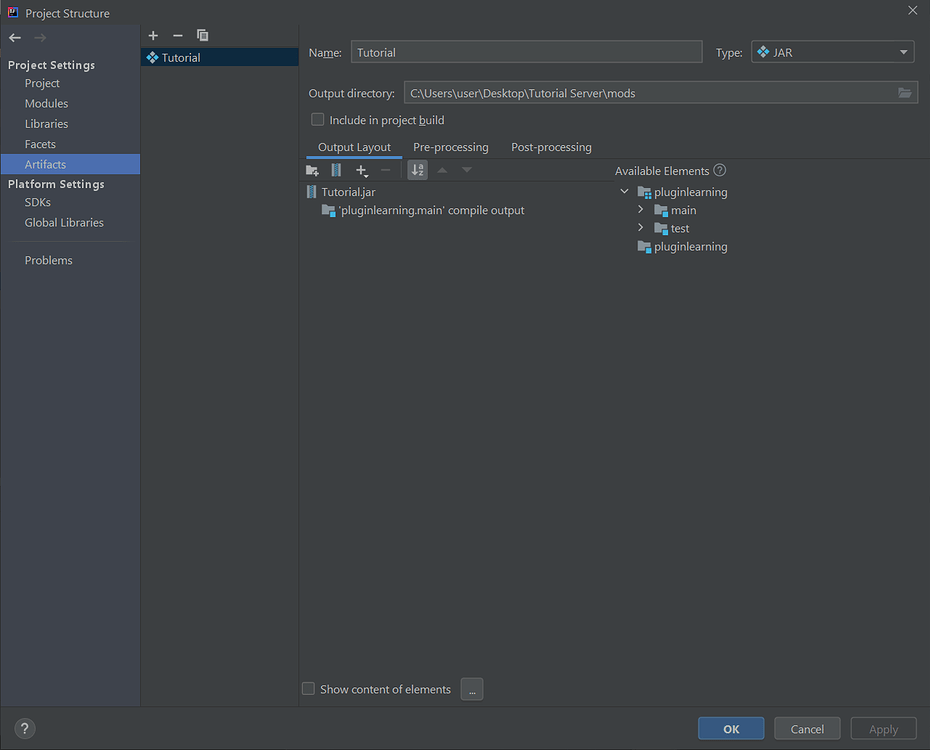
Task: Select 'pluginlearning.main' compile output item
Action: click(x=423, y=210)
